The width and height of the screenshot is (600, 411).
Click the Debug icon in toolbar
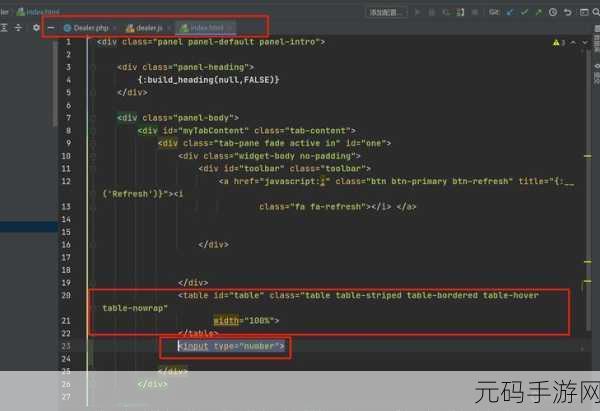click(x=432, y=12)
